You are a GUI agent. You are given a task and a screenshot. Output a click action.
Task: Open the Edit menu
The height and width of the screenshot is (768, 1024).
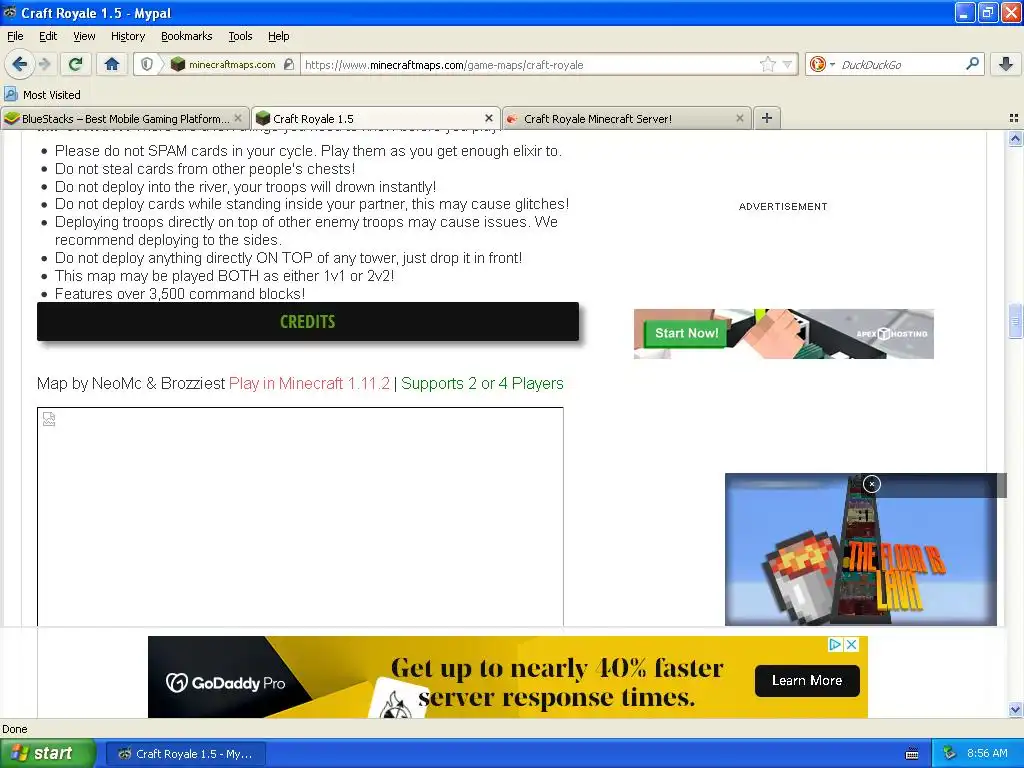click(48, 36)
